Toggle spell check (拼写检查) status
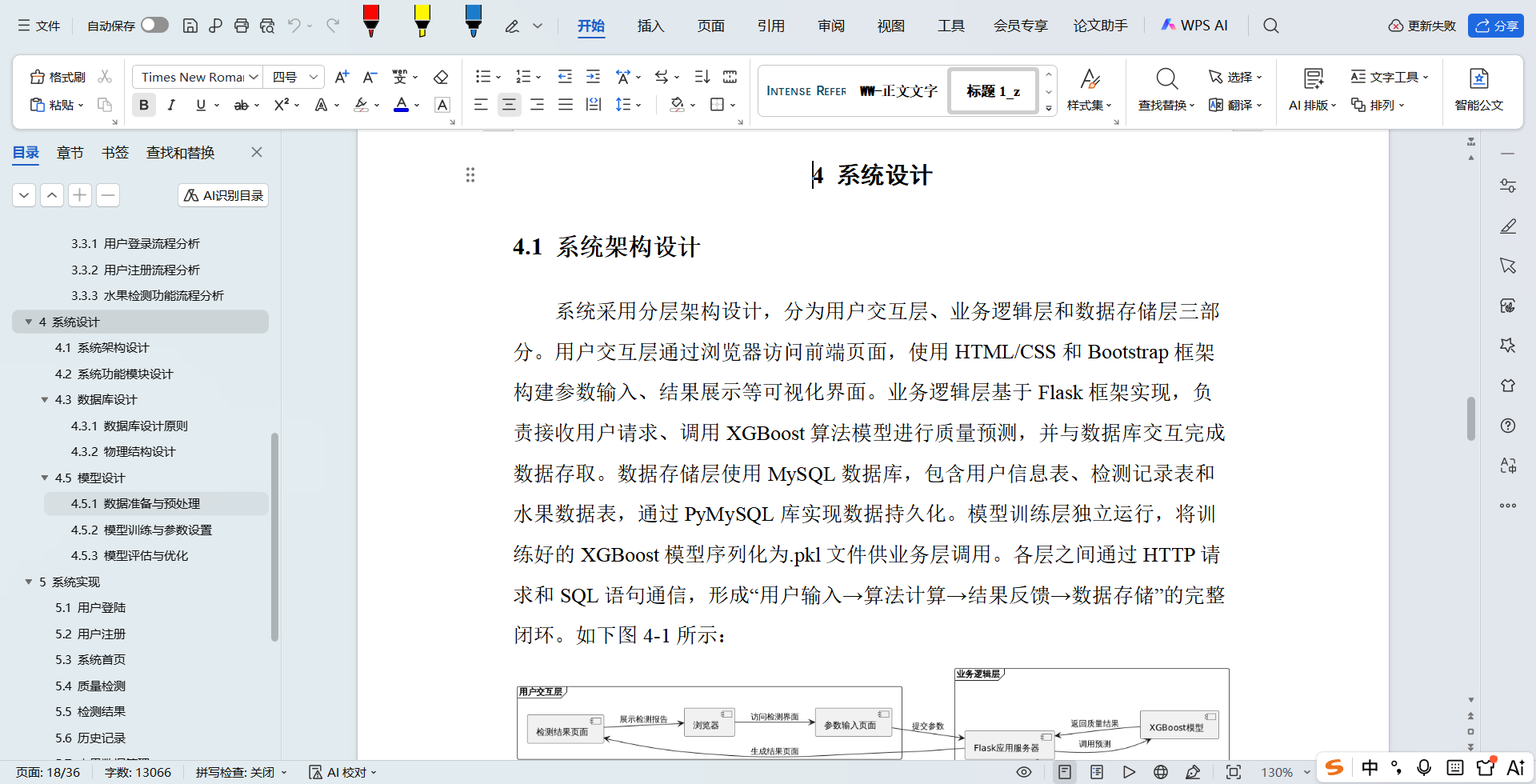Screen dimensions: 1536x784 pos(241,772)
